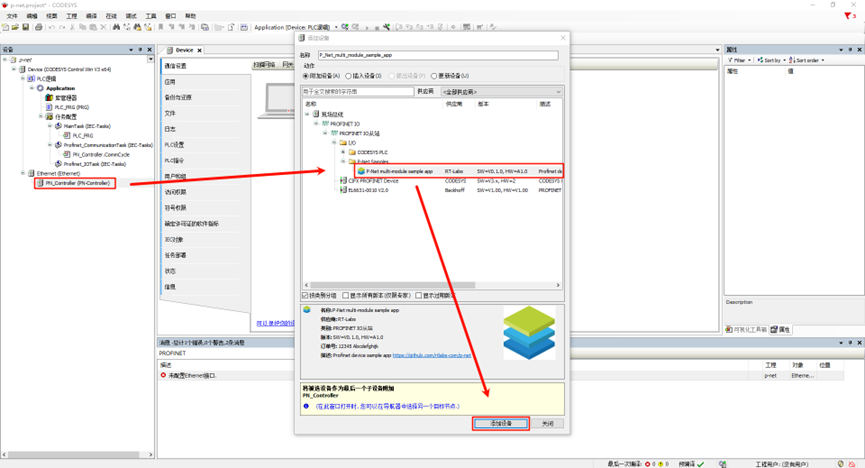Switch to the Device editor tab

[x=184, y=50]
